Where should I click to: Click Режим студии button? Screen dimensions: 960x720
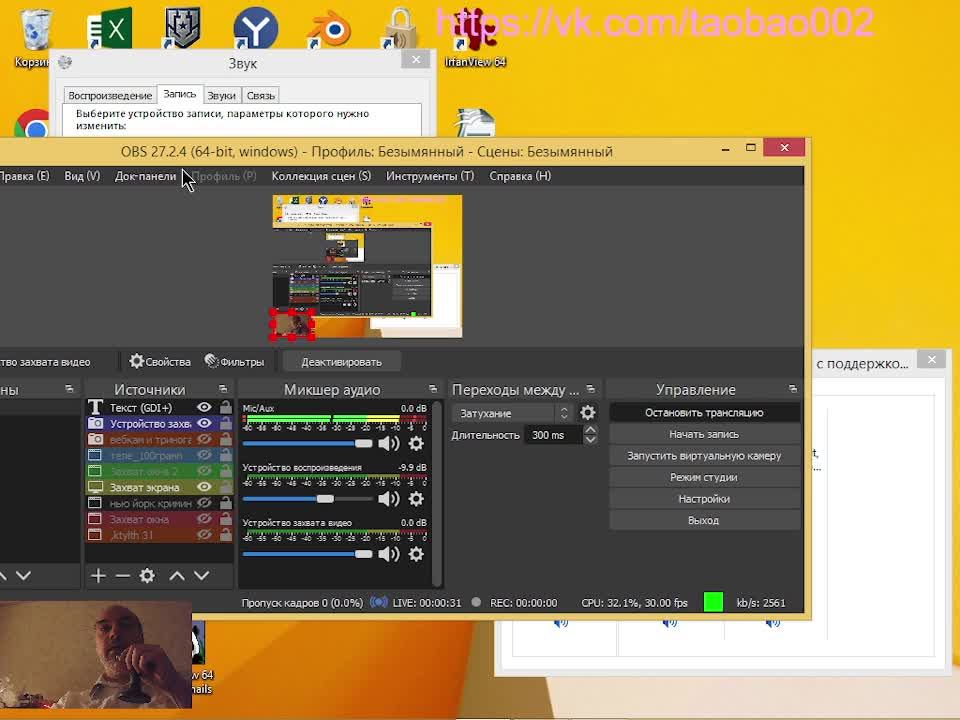(x=704, y=477)
